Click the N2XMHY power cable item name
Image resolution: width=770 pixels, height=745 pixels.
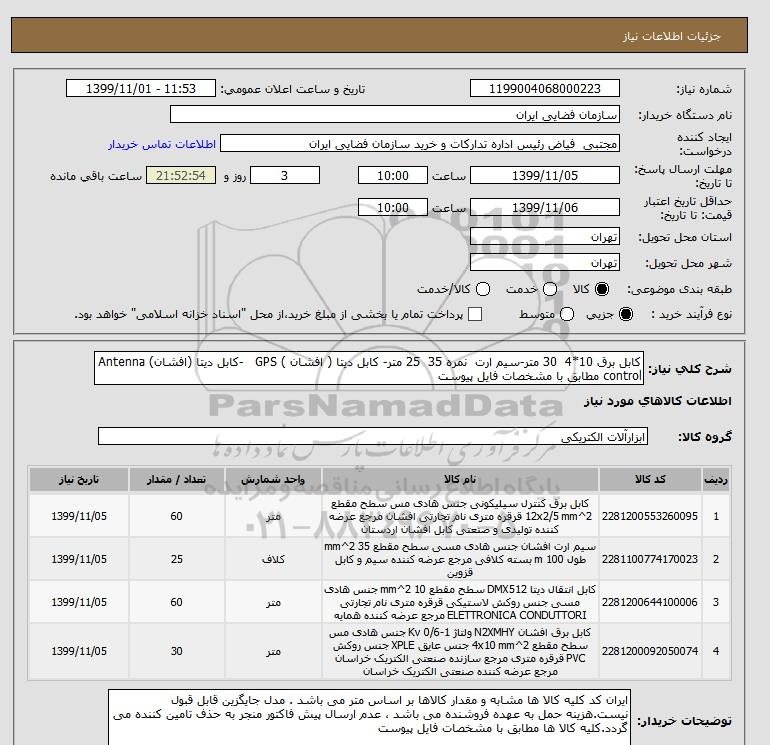point(460,651)
